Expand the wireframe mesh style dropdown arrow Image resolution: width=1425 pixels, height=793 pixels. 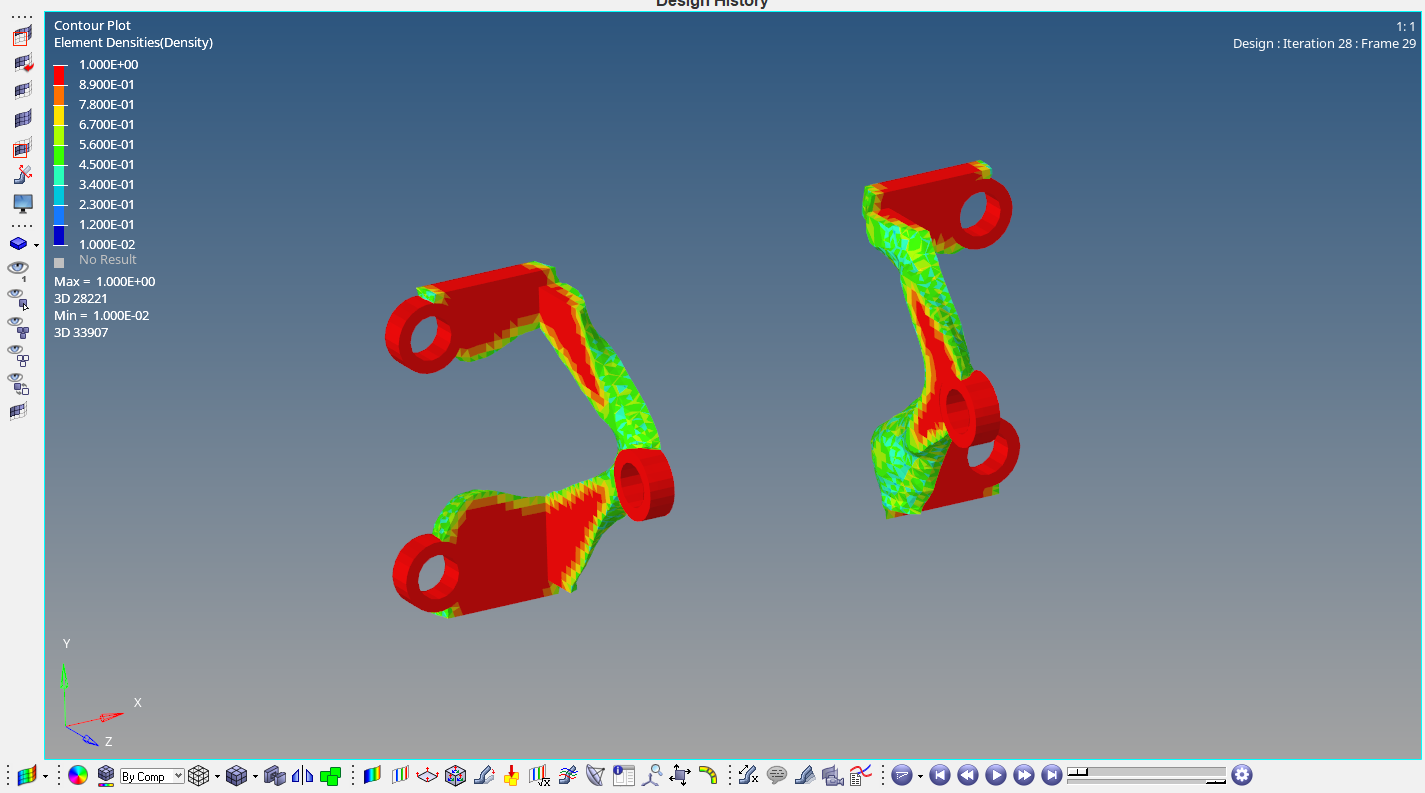(217, 776)
